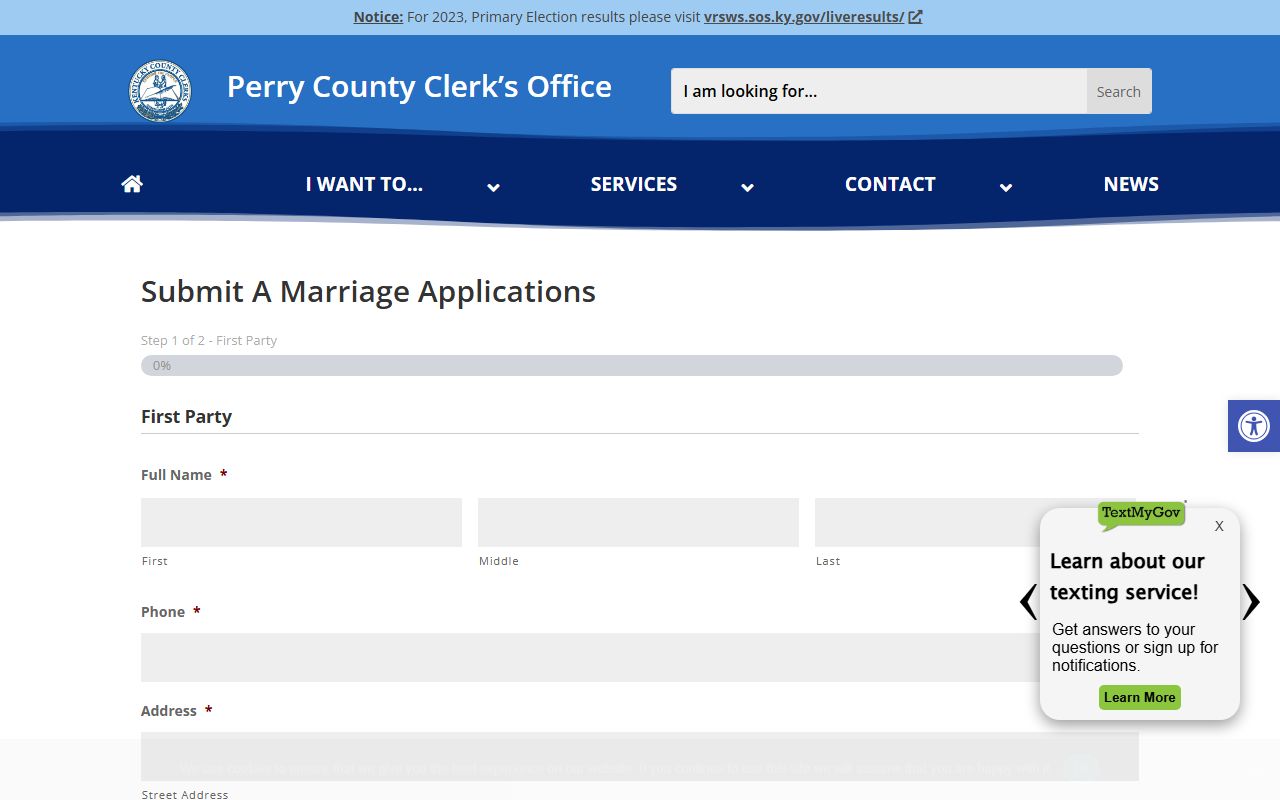The width and height of the screenshot is (1280, 800).
Task: Expand the CONTACT menu chevron
Action: click(1006, 187)
